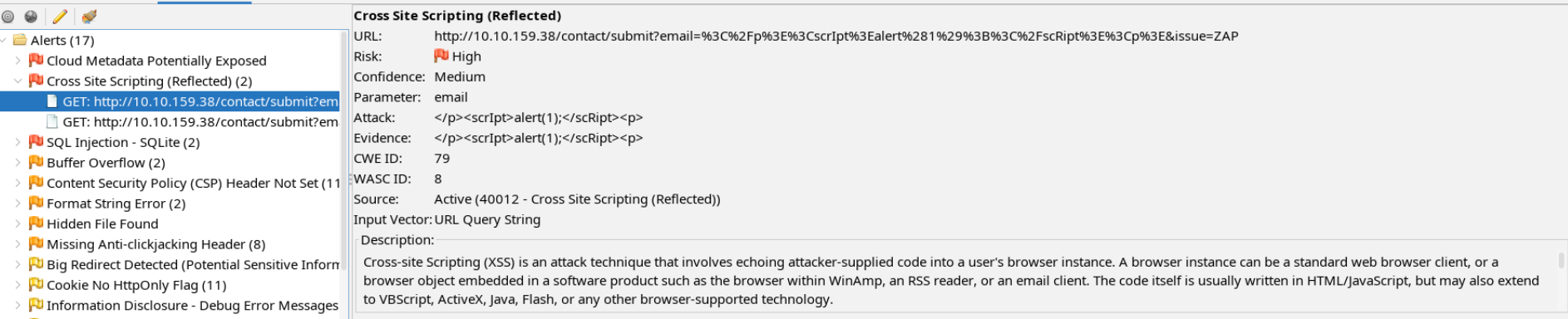The height and width of the screenshot is (319, 1568).
Task: Click the orange flag beside Buffer Overflow
Action: [x=36, y=162]
